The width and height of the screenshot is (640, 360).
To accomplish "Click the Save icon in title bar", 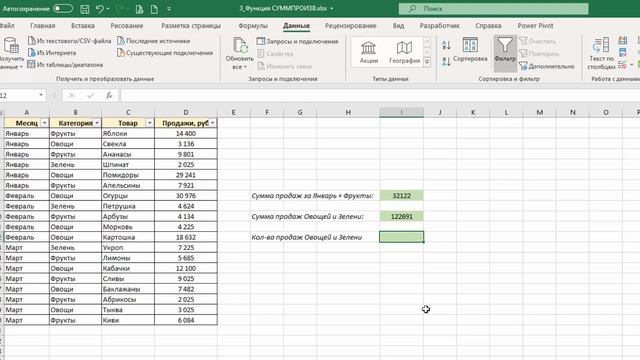I will (x=84, y=9).
